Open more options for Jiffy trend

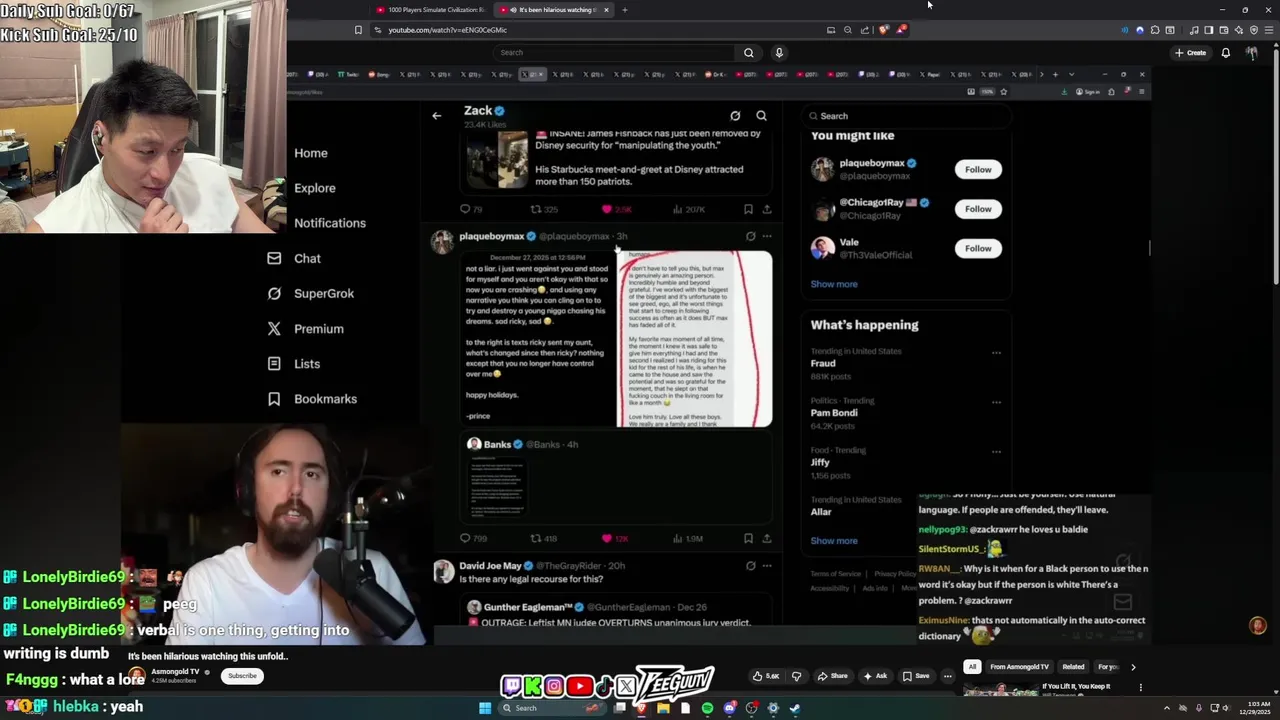[996, 452]
